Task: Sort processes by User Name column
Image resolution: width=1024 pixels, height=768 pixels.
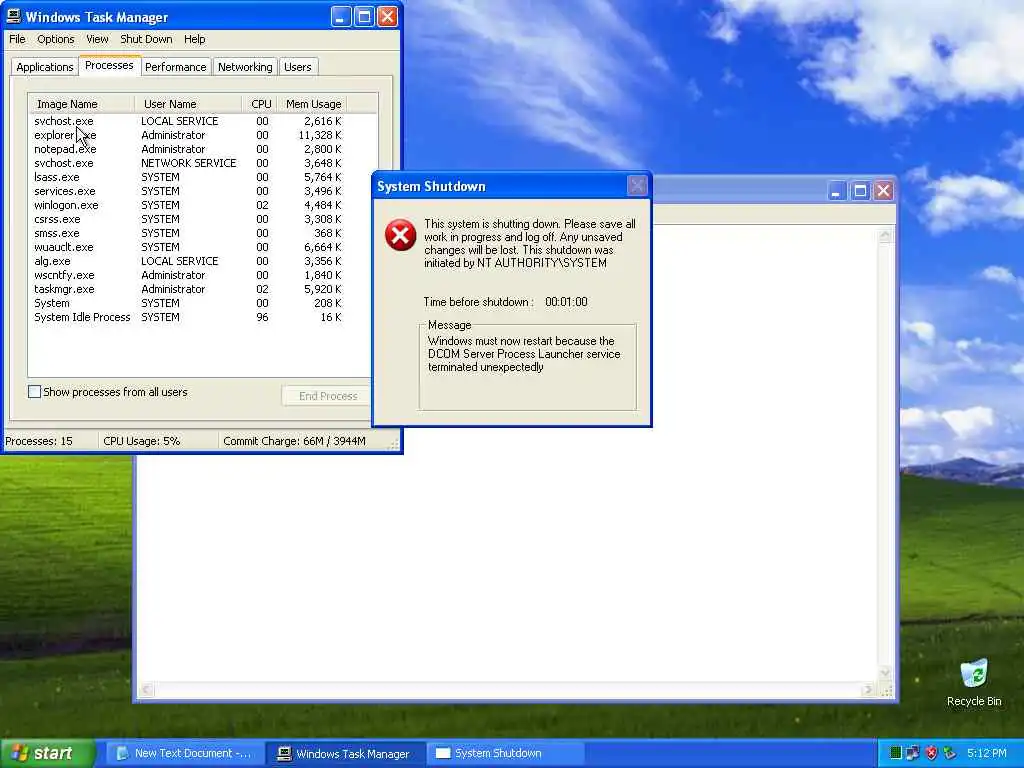Action: click(x=188, y=104)
